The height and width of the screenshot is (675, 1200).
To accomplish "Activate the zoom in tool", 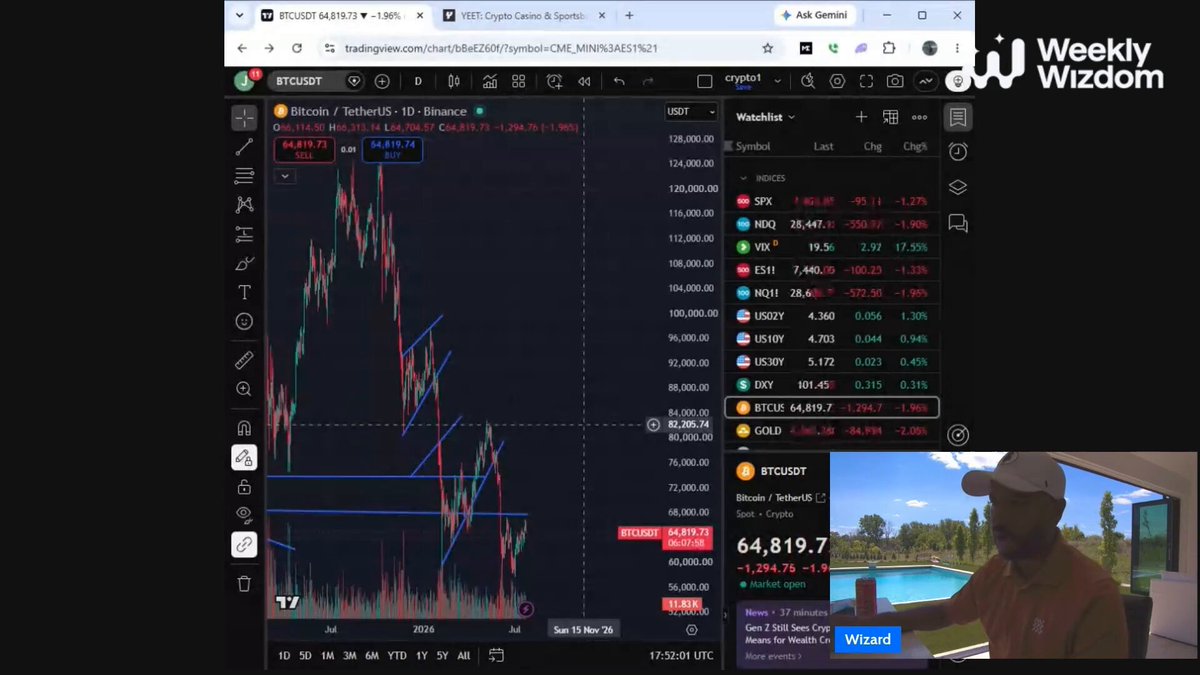I will [x=244, y=389].
